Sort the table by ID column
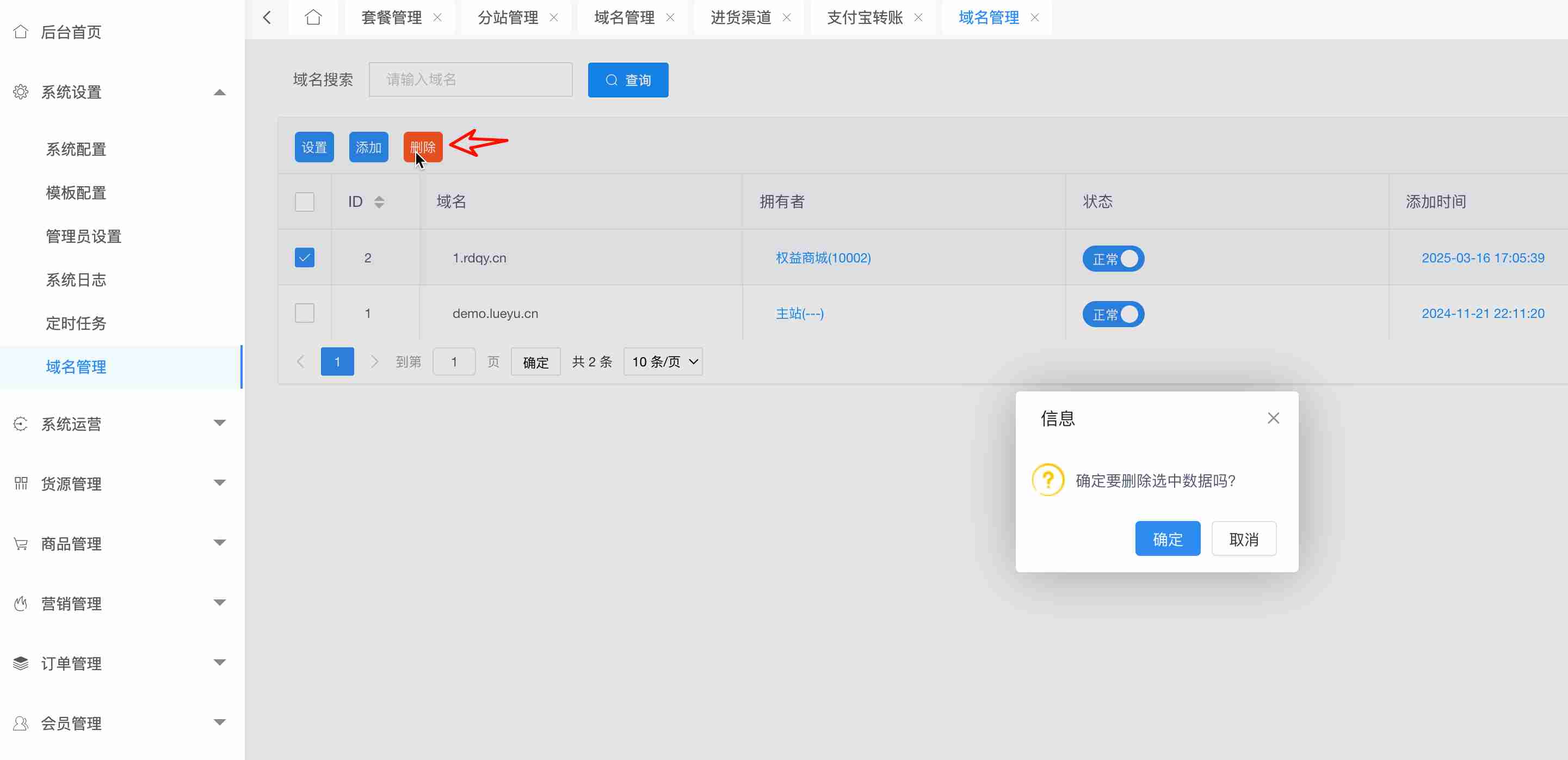Image resolution: width=1568 pixels, height=760 pixels. [379, 201]
